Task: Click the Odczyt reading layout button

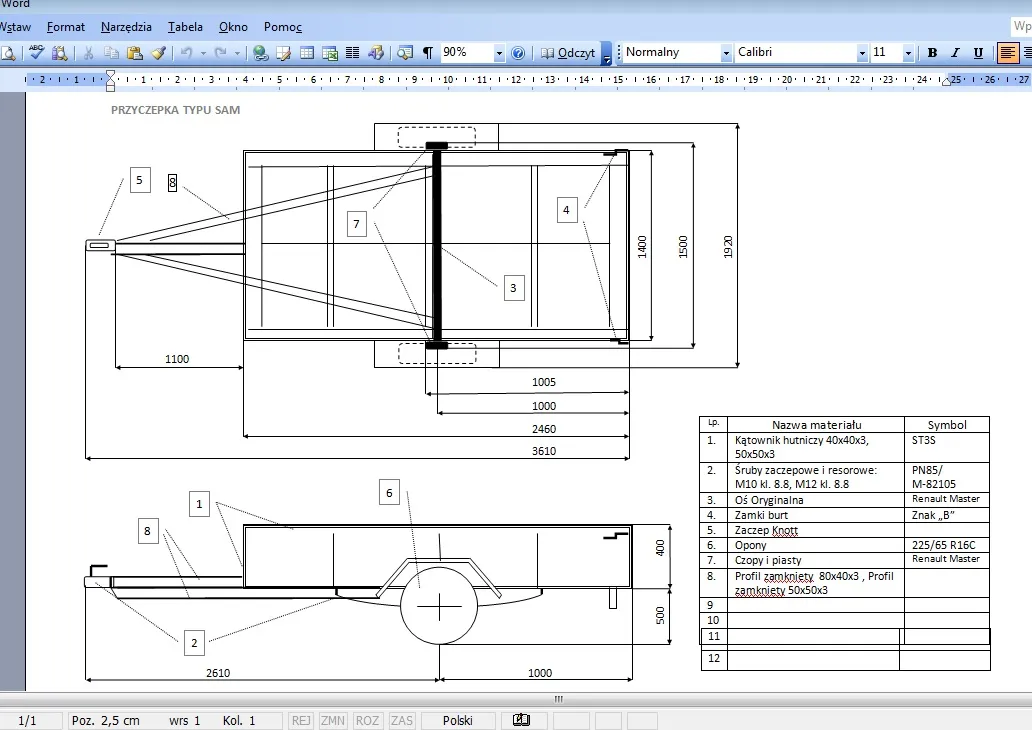Action: point(568,53)
